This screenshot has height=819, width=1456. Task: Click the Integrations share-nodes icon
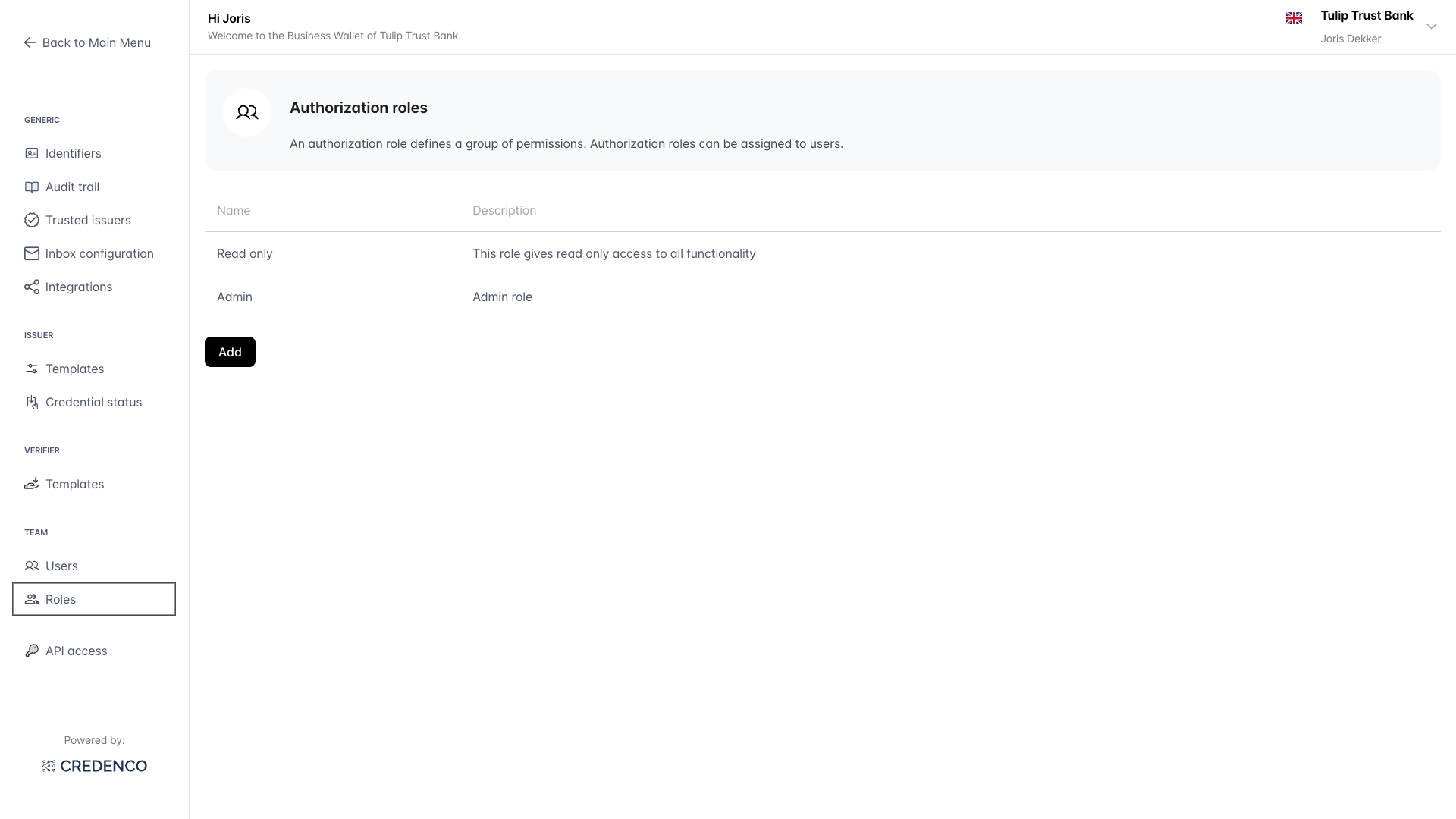pos(32,287)
